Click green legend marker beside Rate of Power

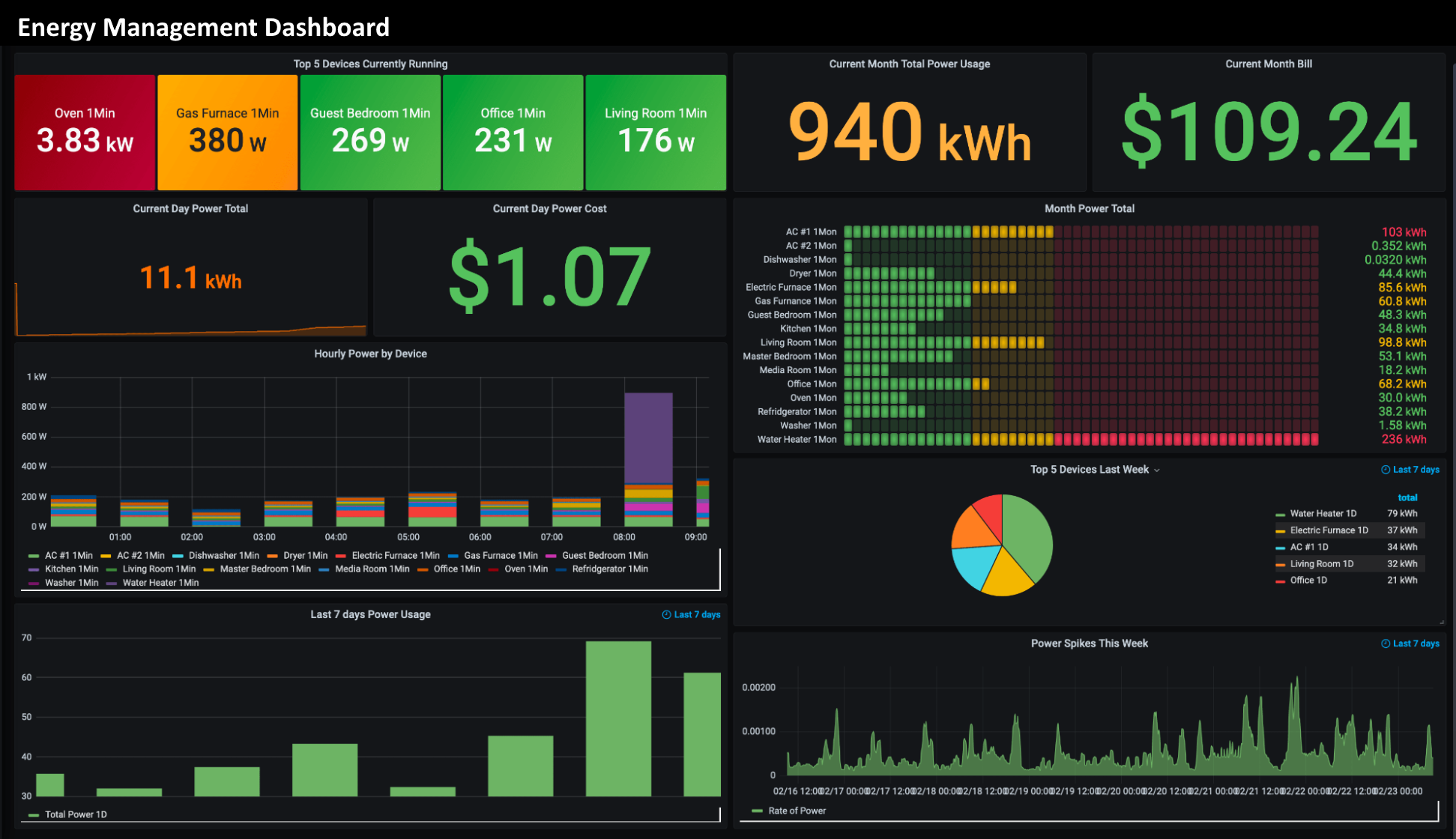[757, 811]
